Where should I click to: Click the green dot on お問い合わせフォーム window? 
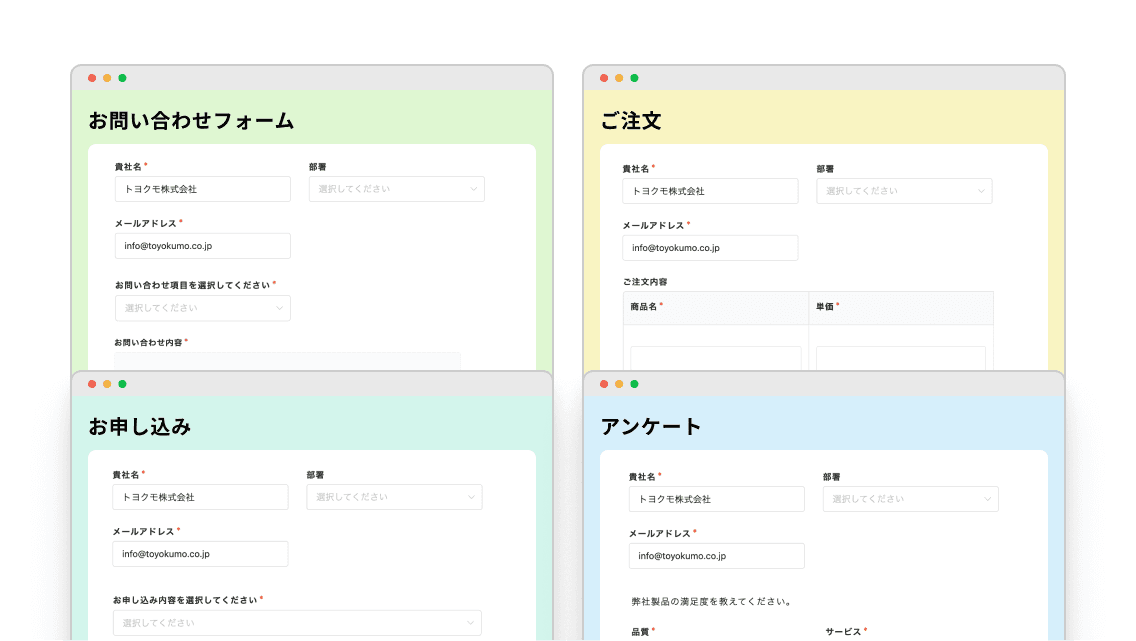122,78
